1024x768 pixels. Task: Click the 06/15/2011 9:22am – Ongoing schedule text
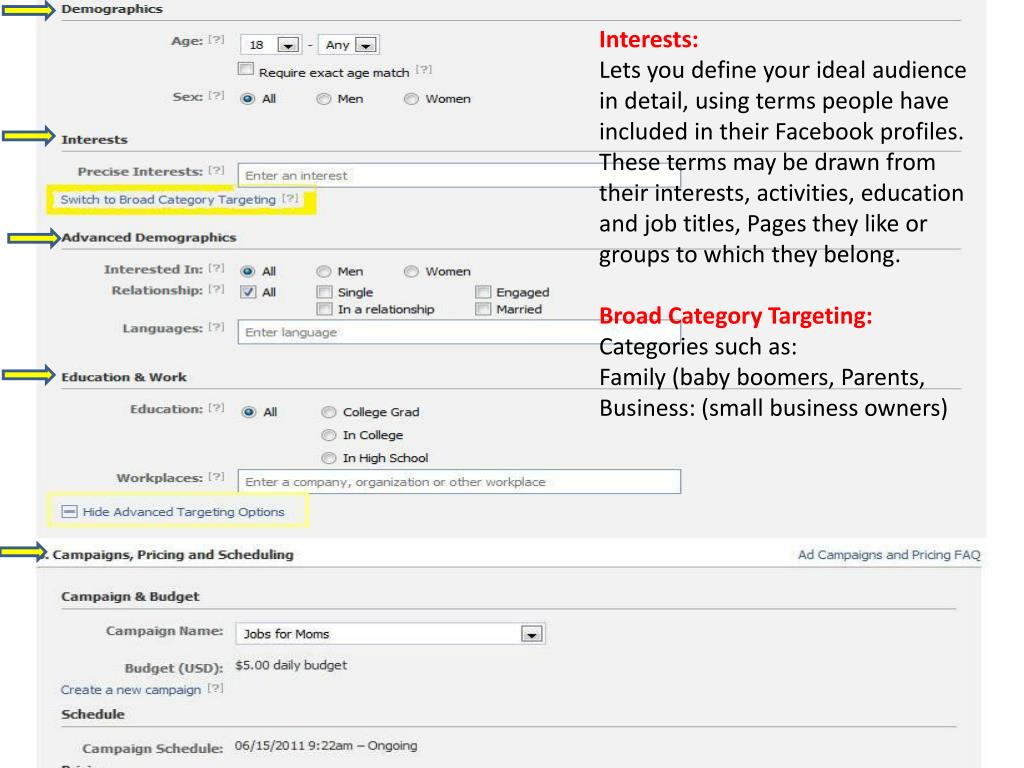click(x=326, y=745)
